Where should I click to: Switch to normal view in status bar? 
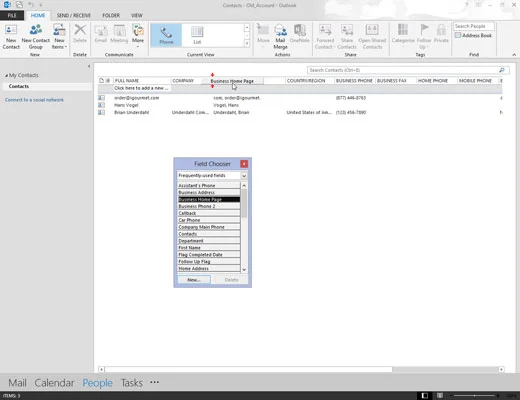[425, 395]
